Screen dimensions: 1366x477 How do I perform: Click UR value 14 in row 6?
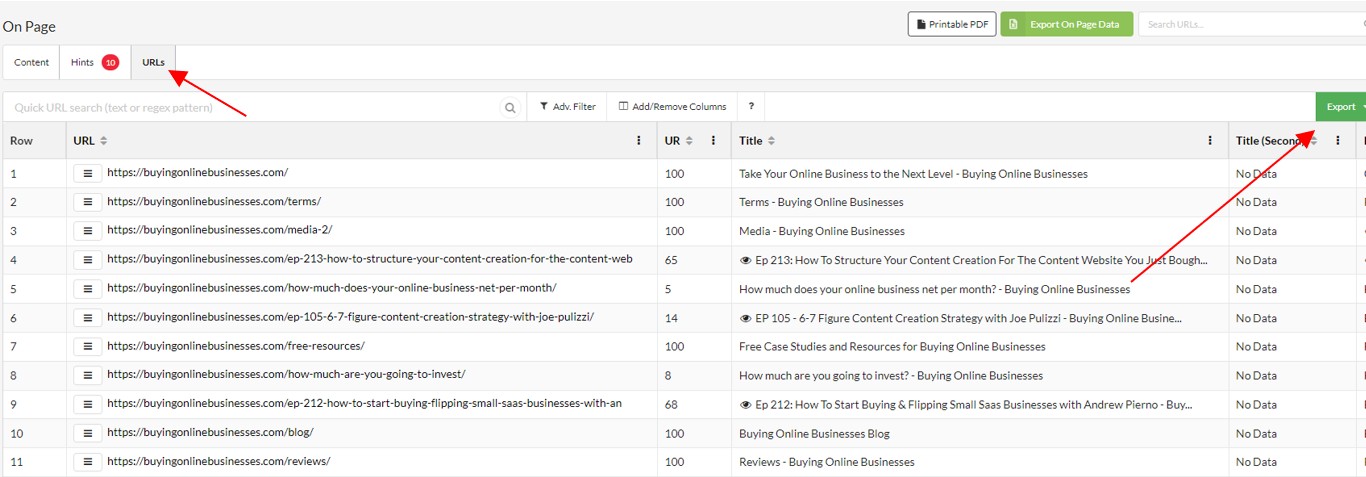[671, 318]
